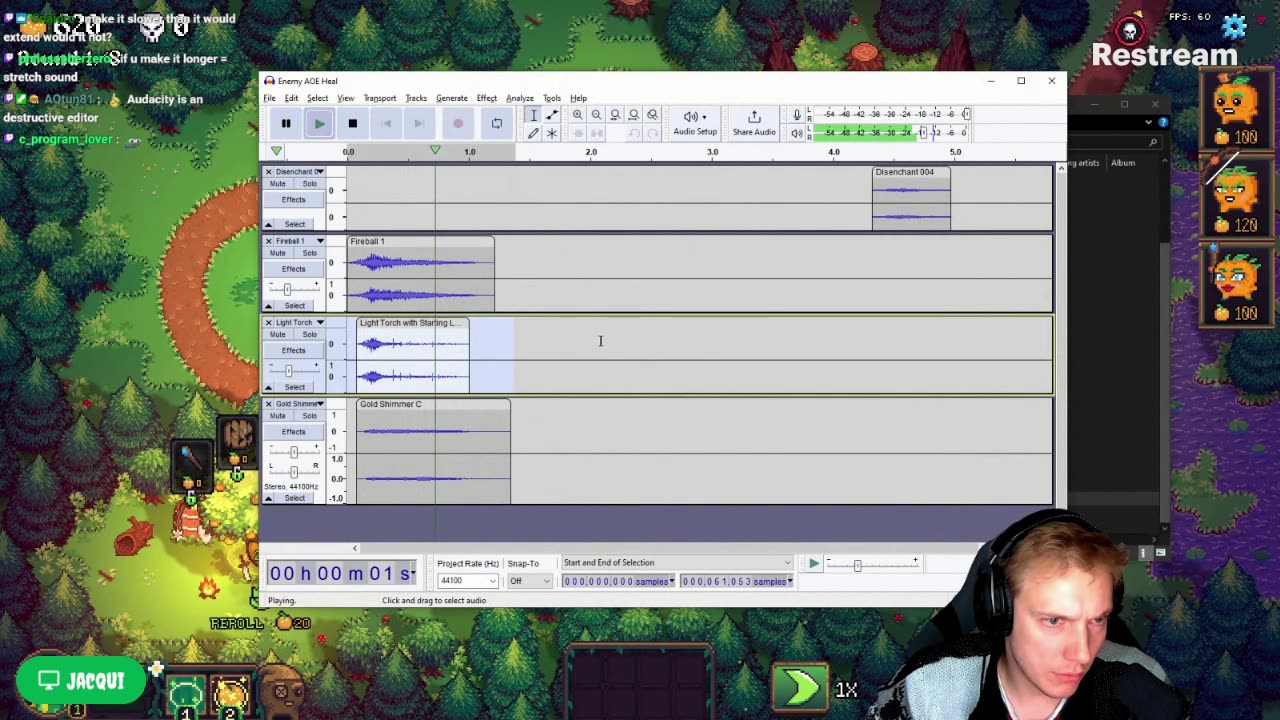Solo the Light Torch track

[310, 335]
